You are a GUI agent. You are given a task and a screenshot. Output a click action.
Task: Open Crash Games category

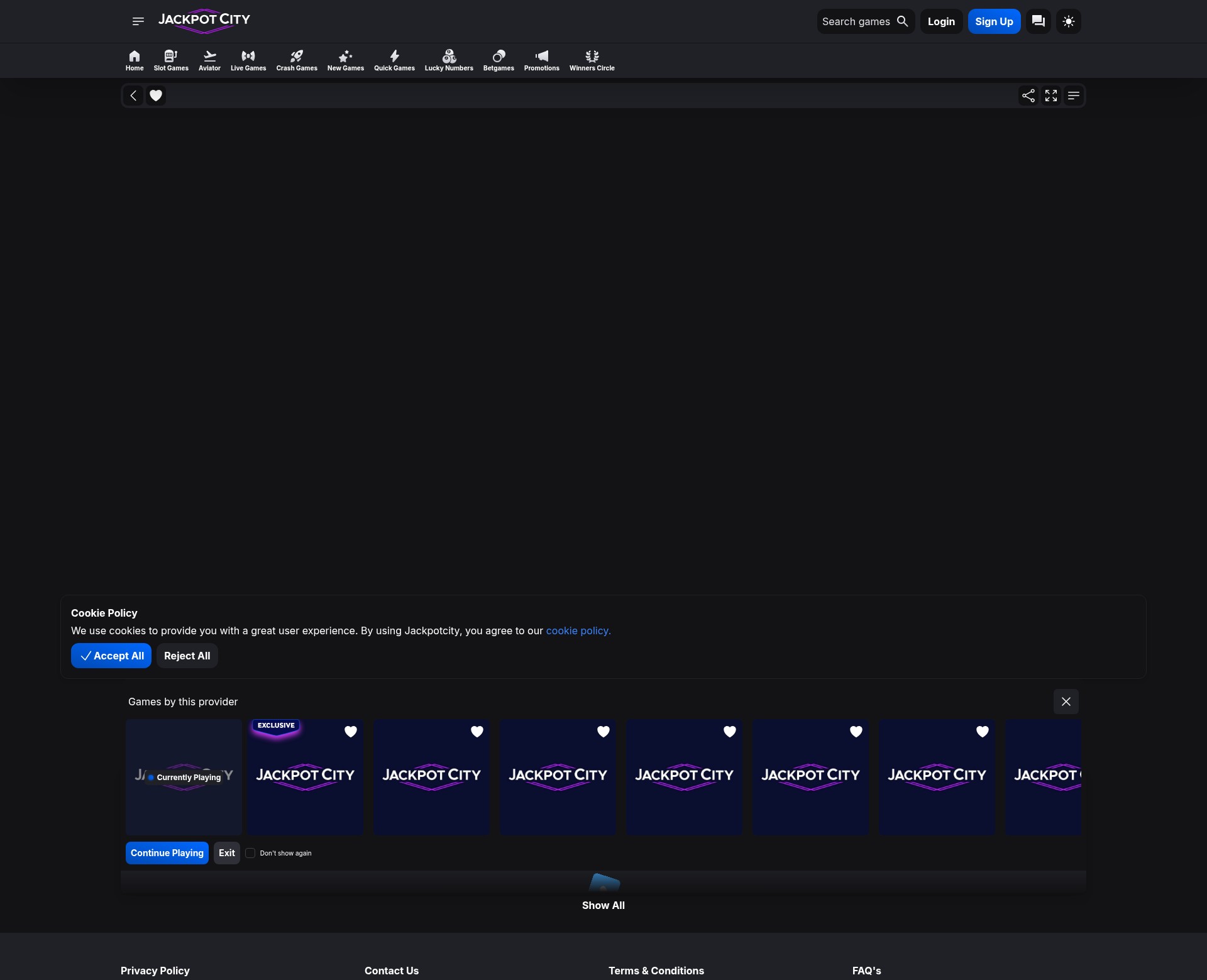[x=297, y=60]
